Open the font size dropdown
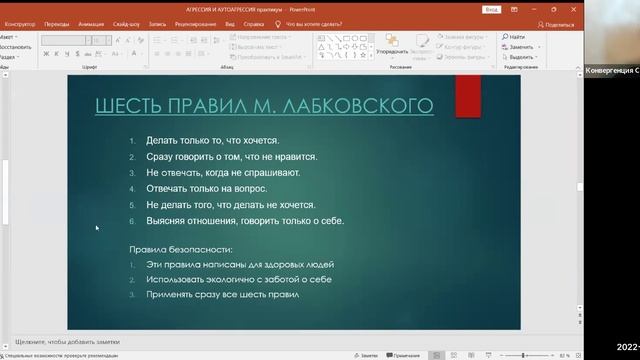Viewport: 640px width, 360px height. 109,40
